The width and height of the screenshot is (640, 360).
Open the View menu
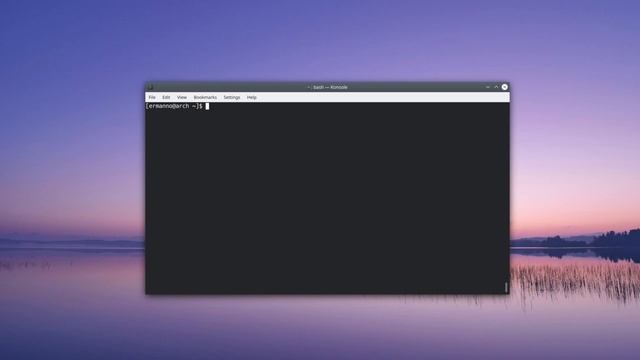click(182, 98)
